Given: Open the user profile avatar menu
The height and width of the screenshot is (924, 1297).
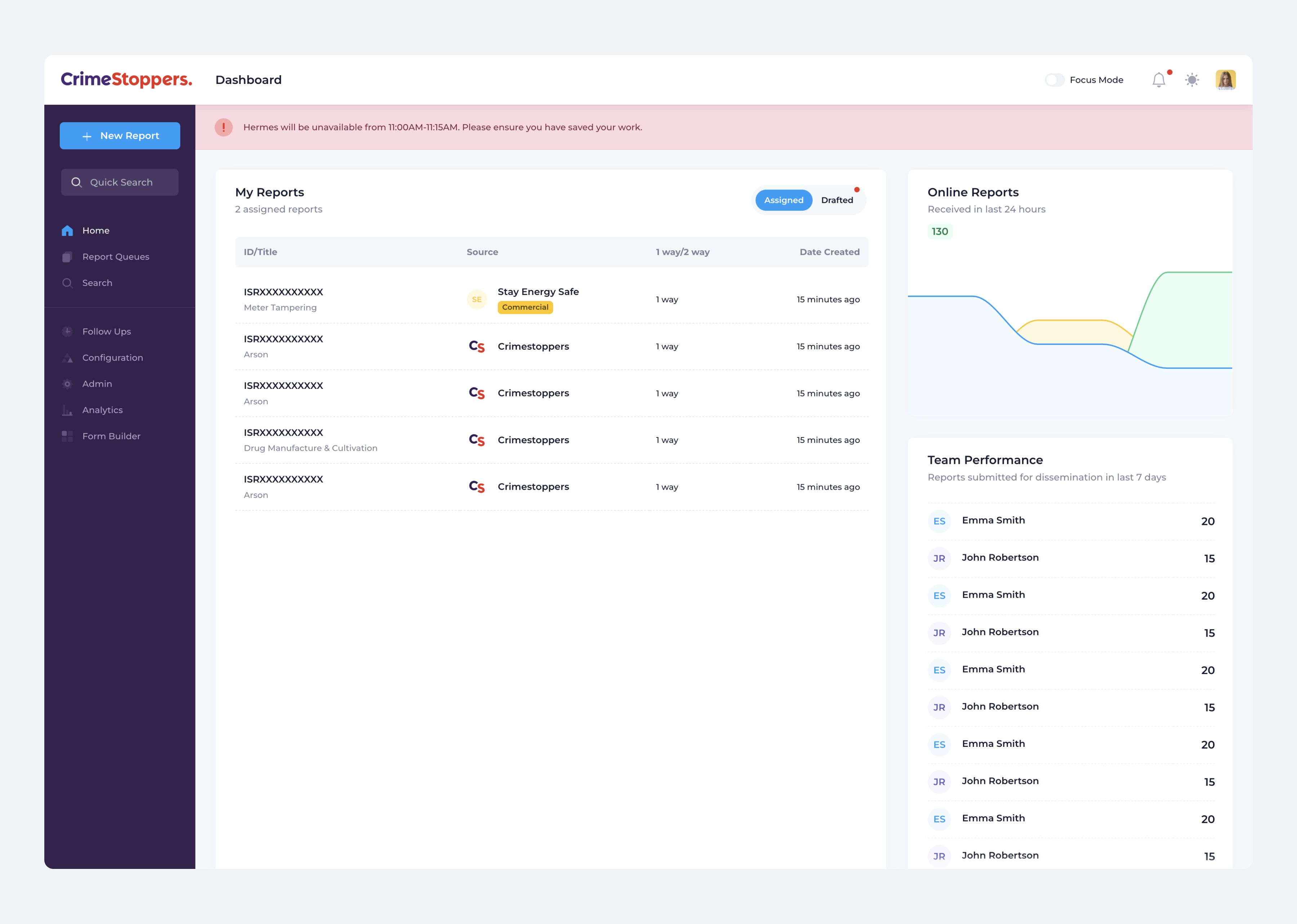Looking at the screenshot, I should pos(1225,80).
